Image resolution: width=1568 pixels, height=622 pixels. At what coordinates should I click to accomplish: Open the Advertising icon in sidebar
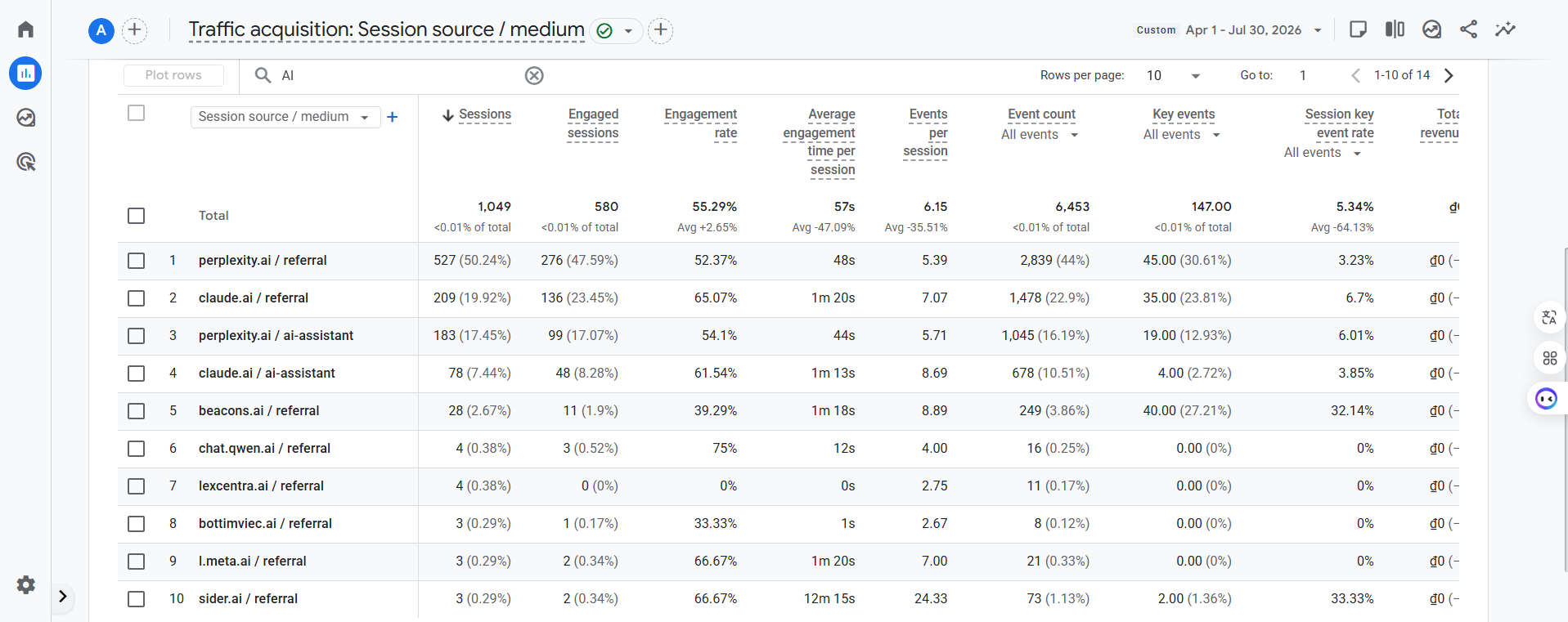pos(25,162)
